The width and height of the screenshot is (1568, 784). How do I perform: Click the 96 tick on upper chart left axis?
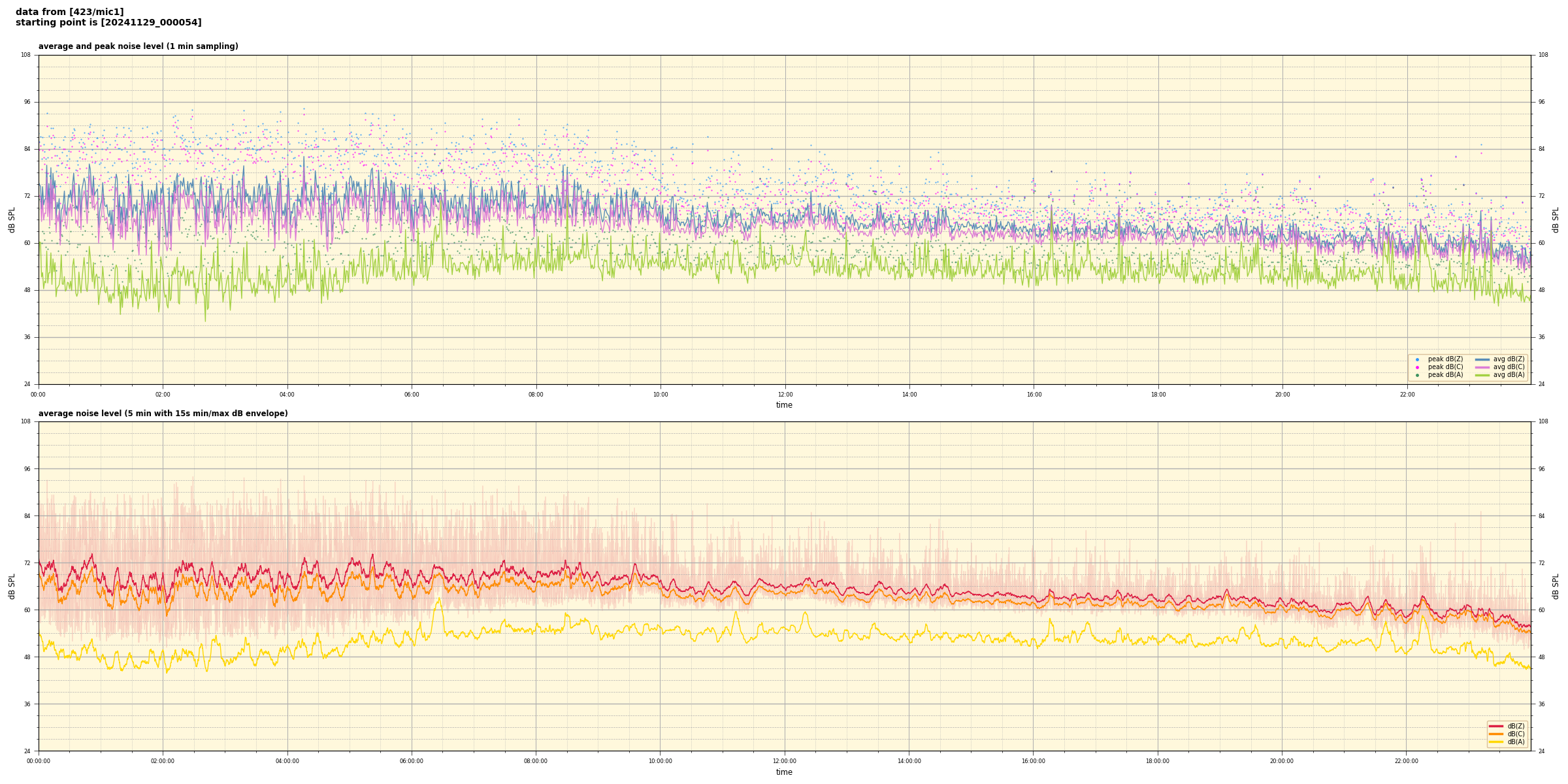tap(27, 102)
